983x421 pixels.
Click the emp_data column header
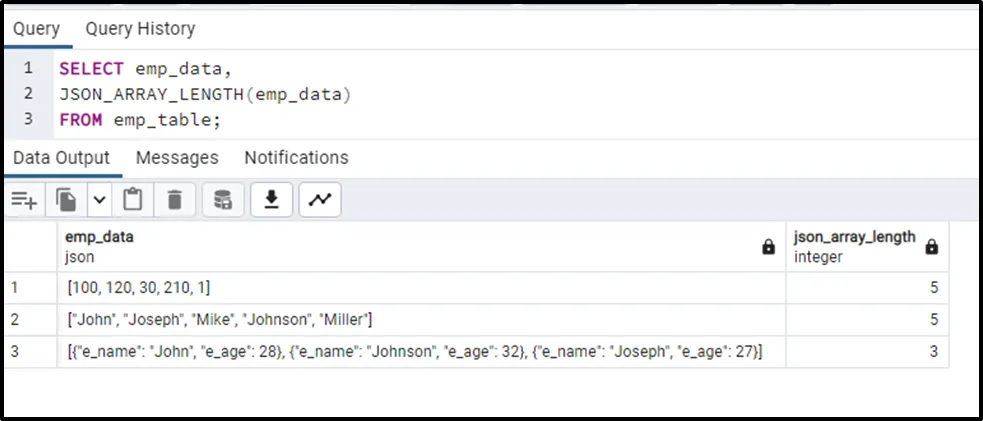coord(100,238)
